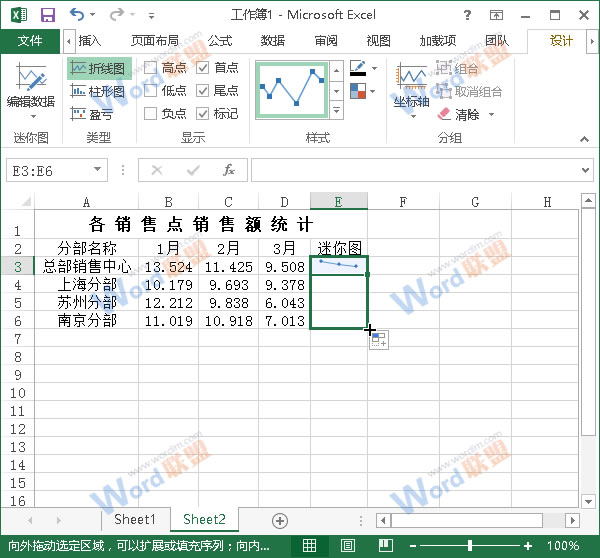The height and width of the screenshot is (558, 600).
Task: Uncheck the 标记 markers checkbox
Action: pos(202,114)
